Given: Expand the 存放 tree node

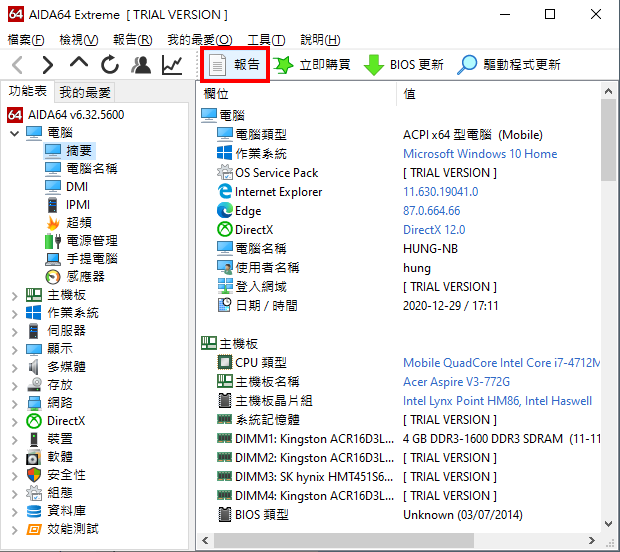Looking at the screenshot, I should pyautogui.click(x=15, y=386).
